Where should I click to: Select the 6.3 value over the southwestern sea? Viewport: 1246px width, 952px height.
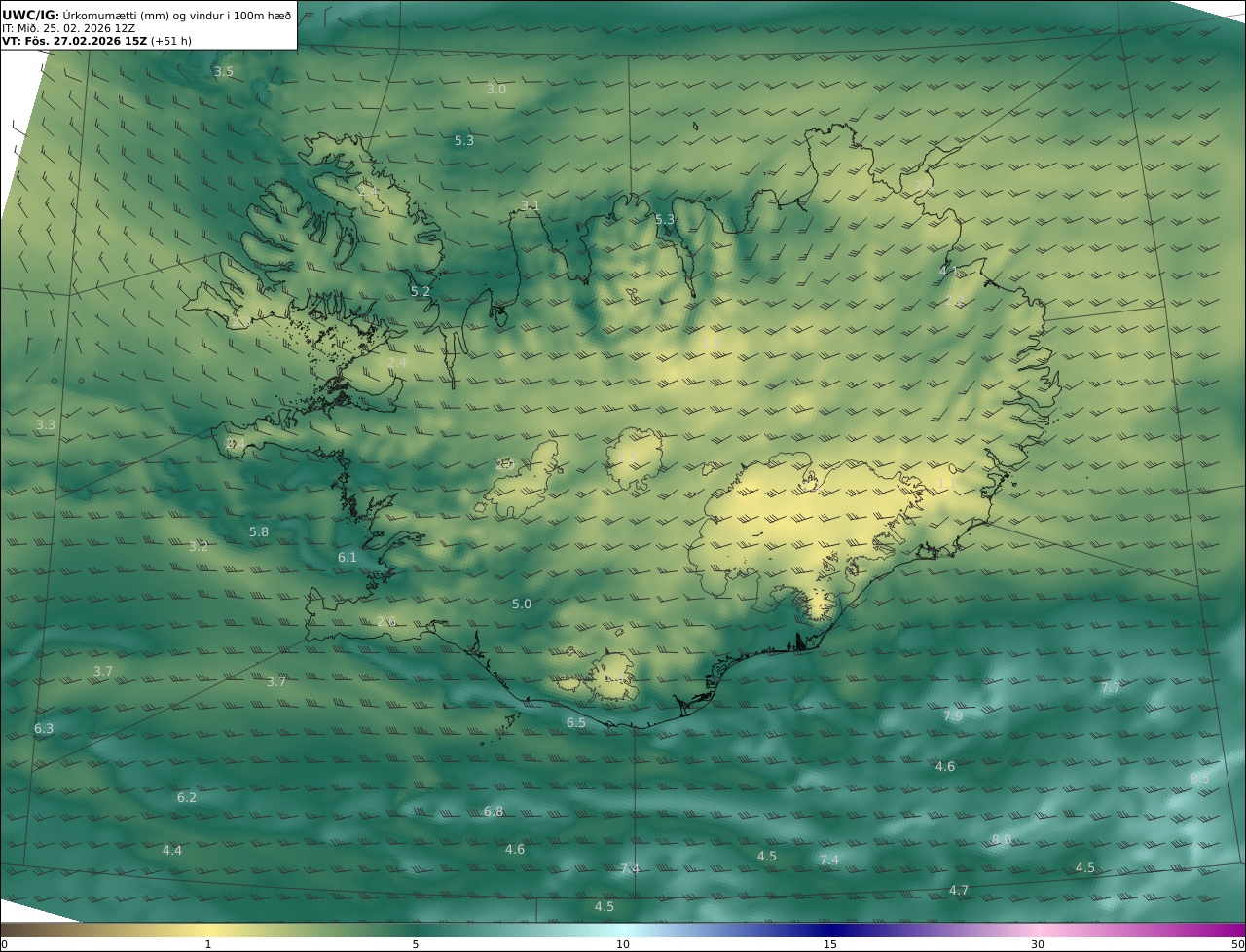(44, 729)
